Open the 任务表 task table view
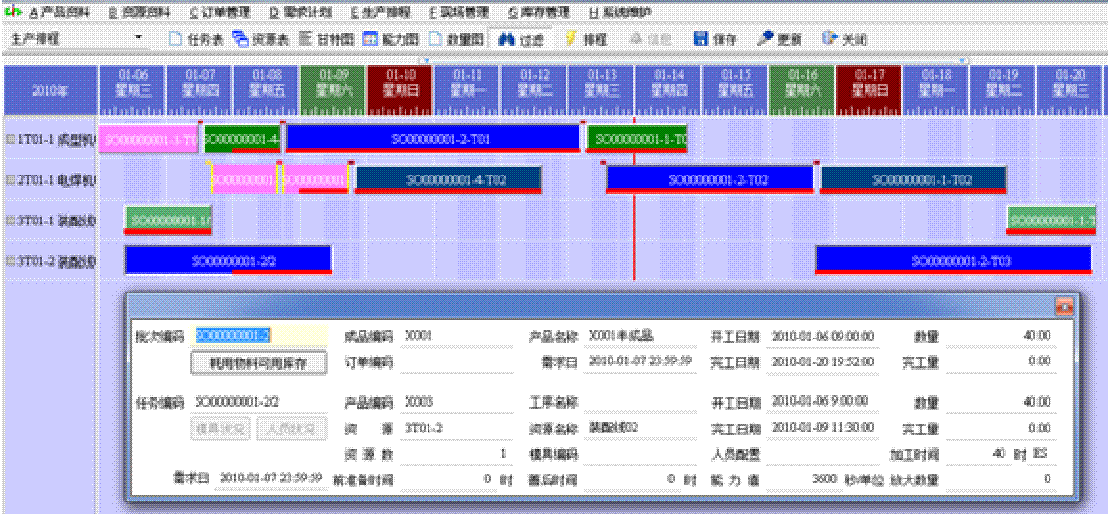This screenshot has height=515, width=1108. [x=195, y=40]
